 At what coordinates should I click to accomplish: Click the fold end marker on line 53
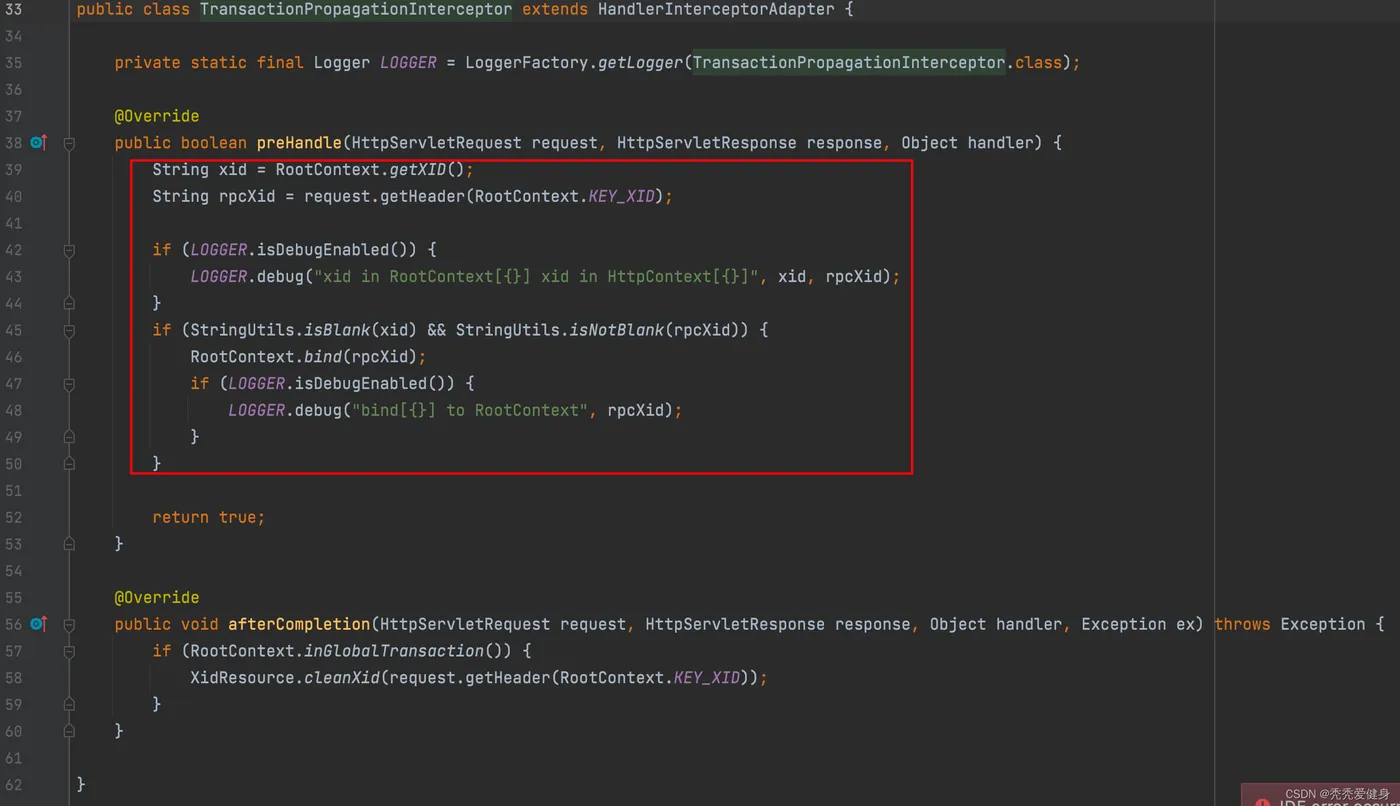pyautogui.click(x=69, y=544)
